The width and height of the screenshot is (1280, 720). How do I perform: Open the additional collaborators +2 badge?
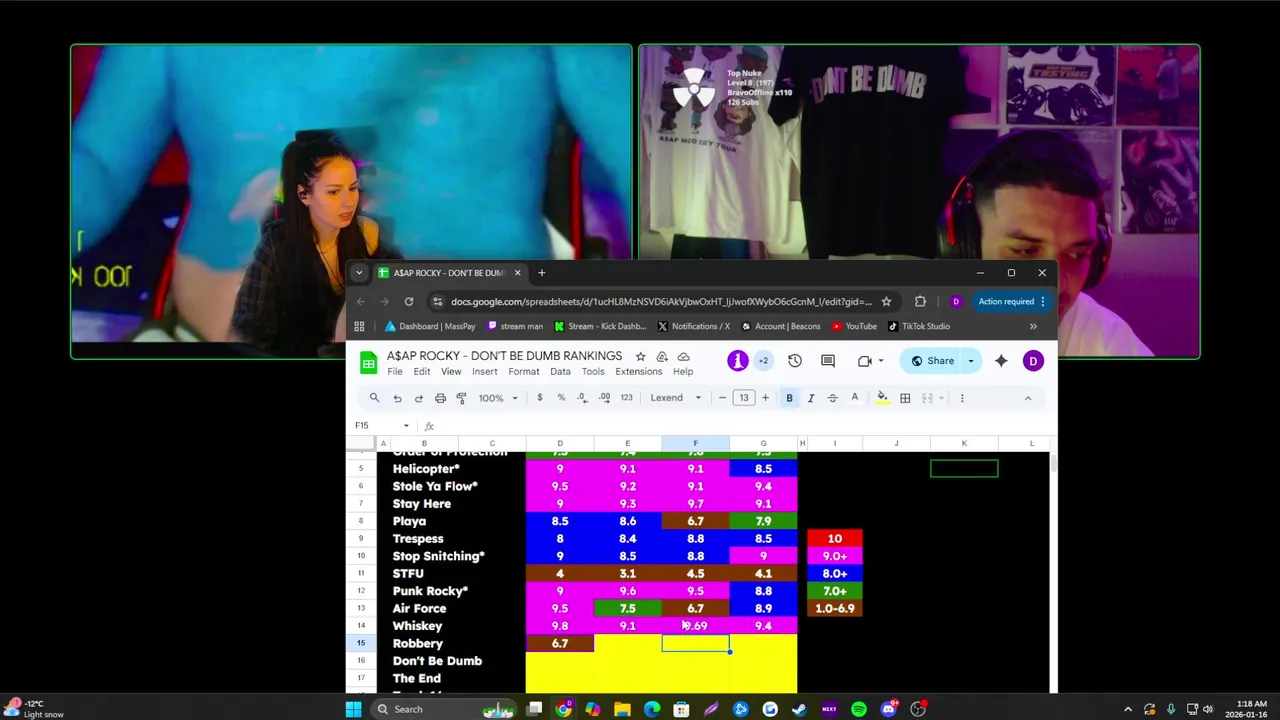[x=763, y=361]
